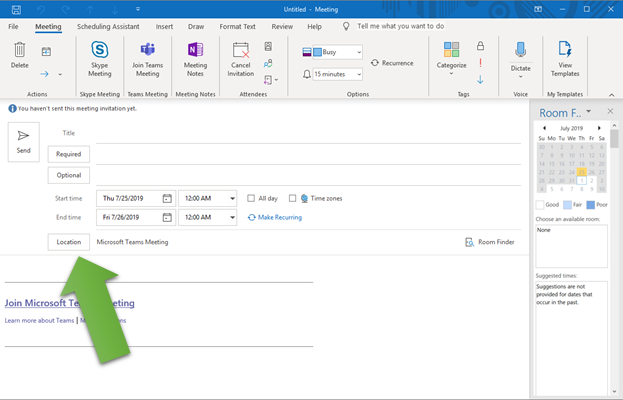
Task: Expand the End time 12:00 AM dropdown
Action: click(232, 217)
